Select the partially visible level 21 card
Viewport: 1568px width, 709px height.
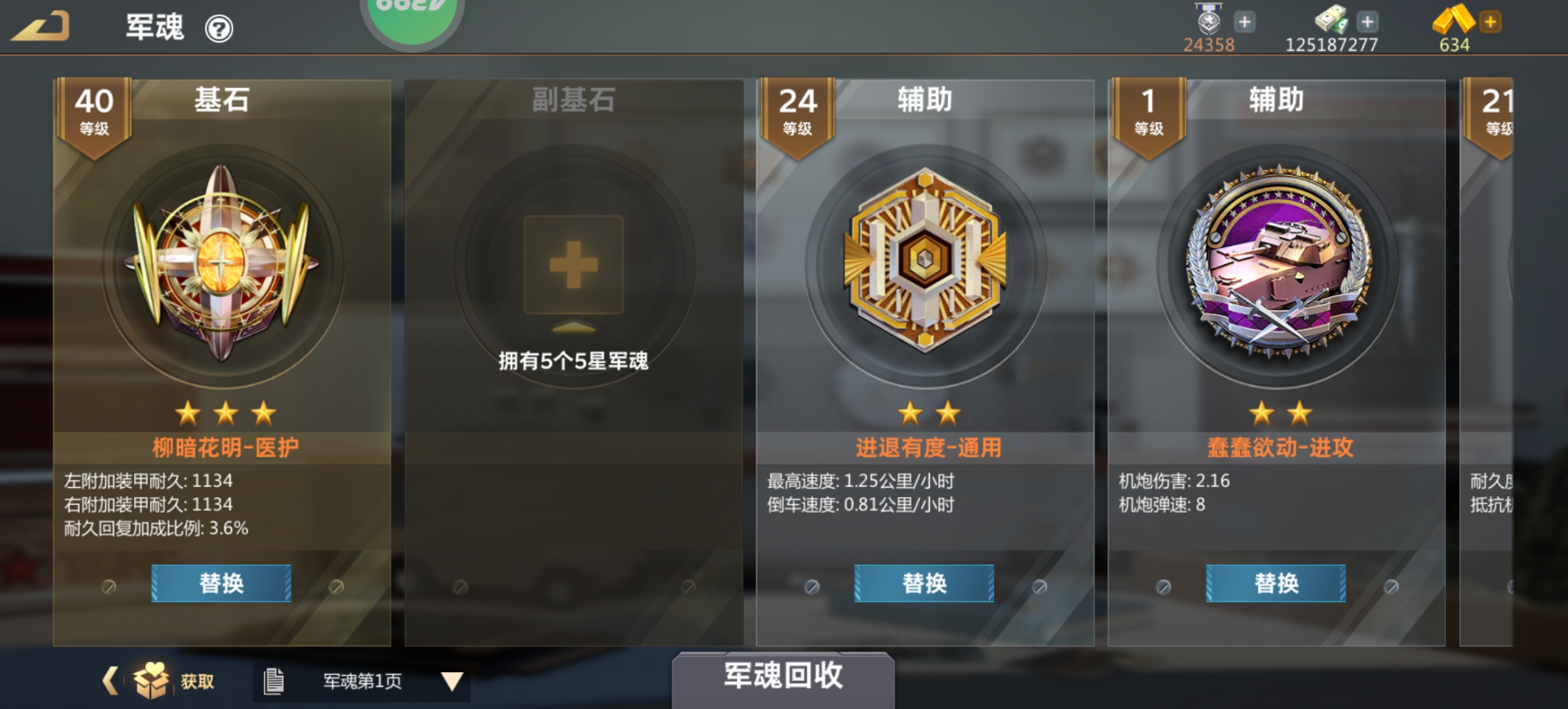tap(1486, 362)
